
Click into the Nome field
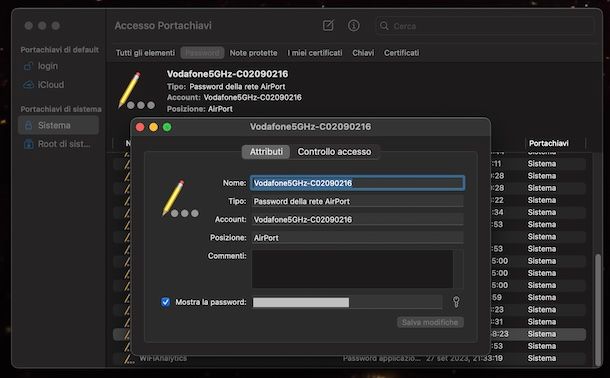tap(358, 183)
